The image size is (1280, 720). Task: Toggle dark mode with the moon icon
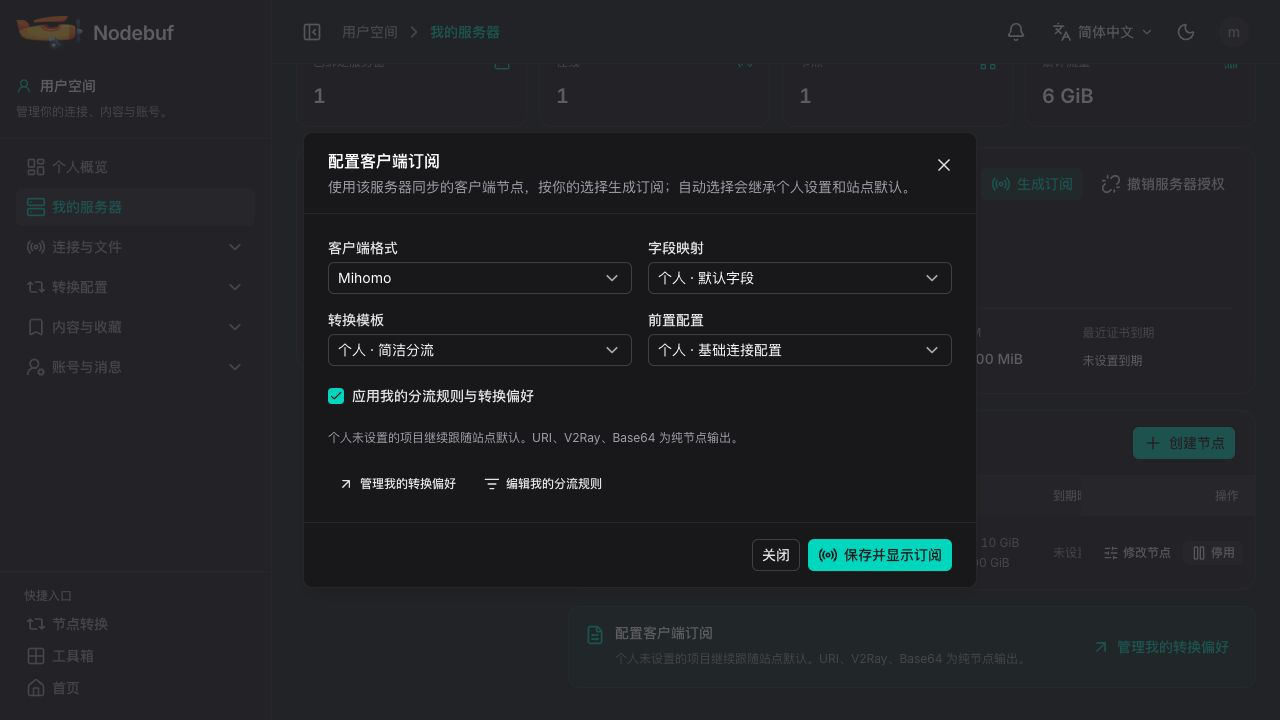click(x=1186, y=32)
